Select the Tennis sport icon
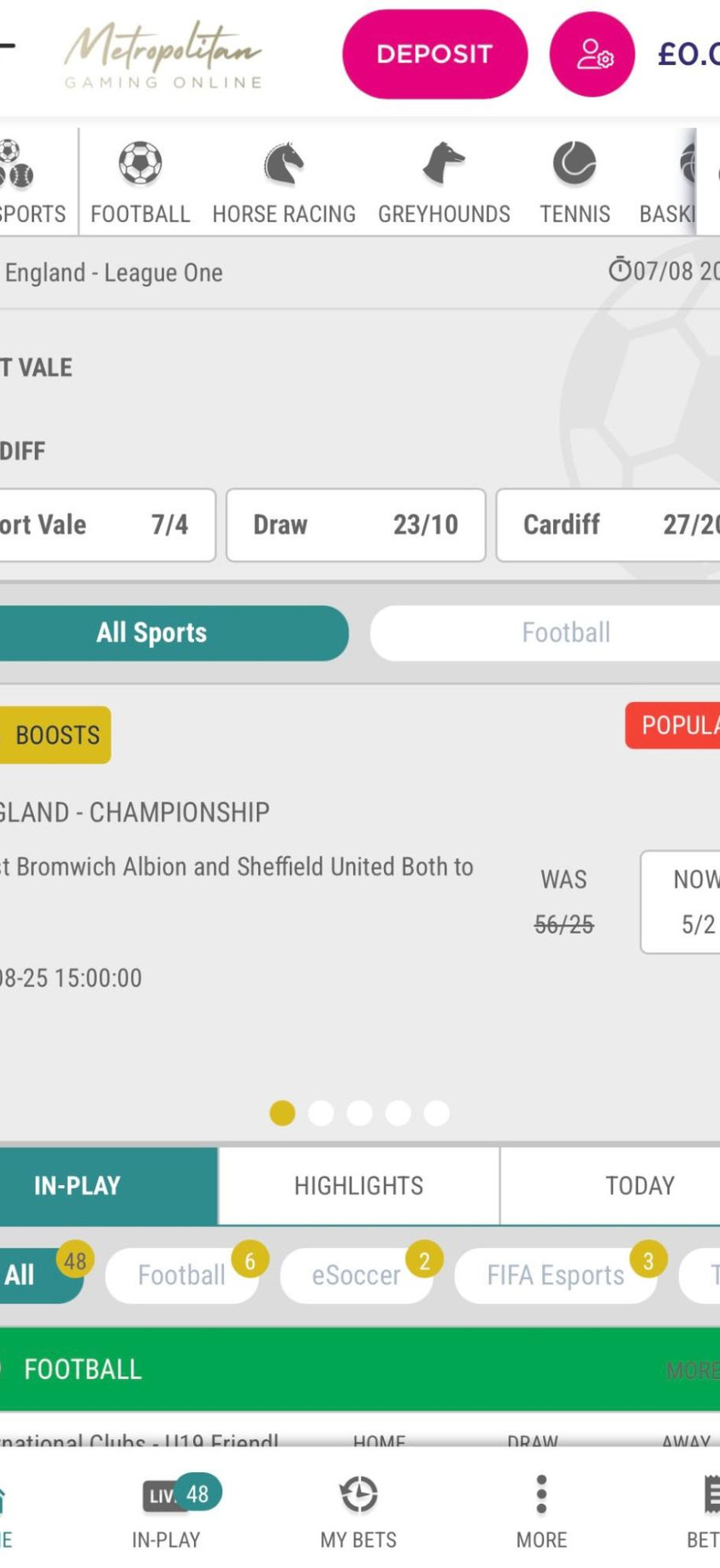This screenshot has height=1568, width=720. 575,164
